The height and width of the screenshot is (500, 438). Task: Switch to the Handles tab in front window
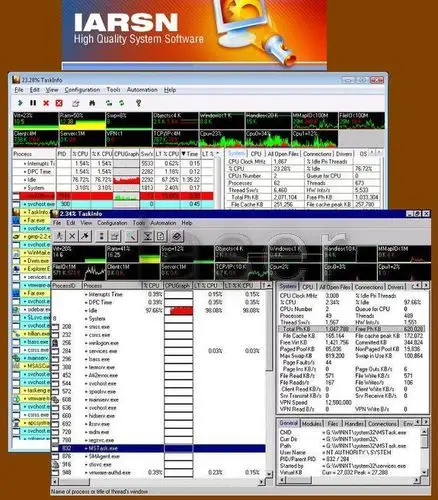[x=354, y=424]
